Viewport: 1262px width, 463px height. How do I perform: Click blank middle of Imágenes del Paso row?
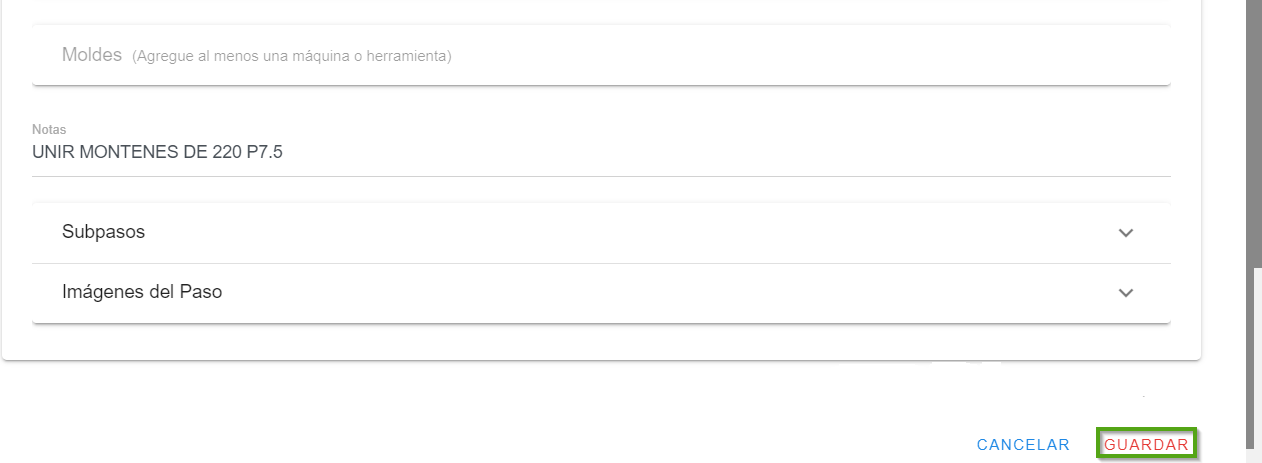[x=600, y=292]
